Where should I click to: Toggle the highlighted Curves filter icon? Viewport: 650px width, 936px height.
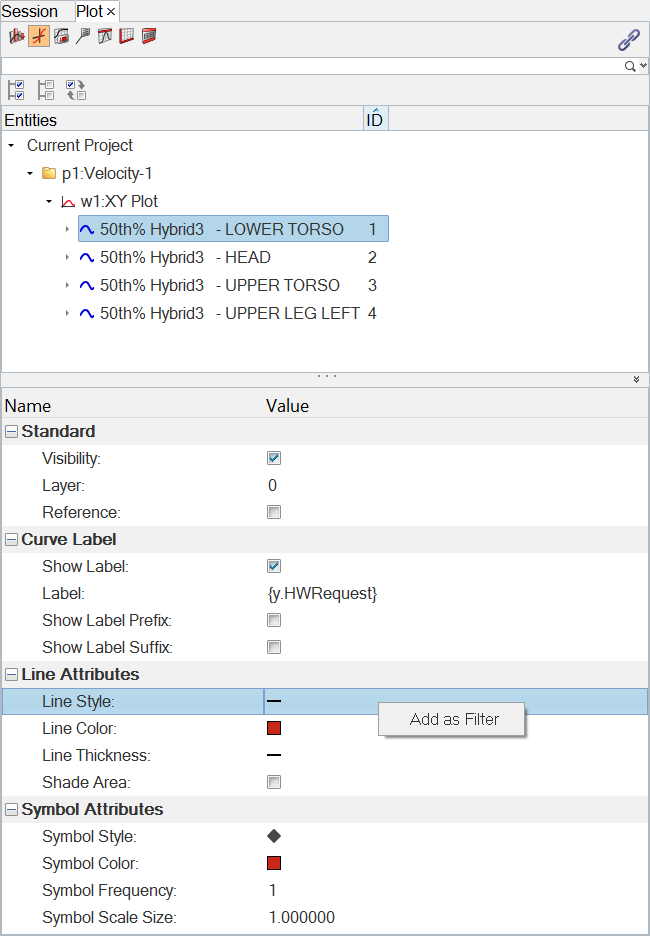(38, 37)
